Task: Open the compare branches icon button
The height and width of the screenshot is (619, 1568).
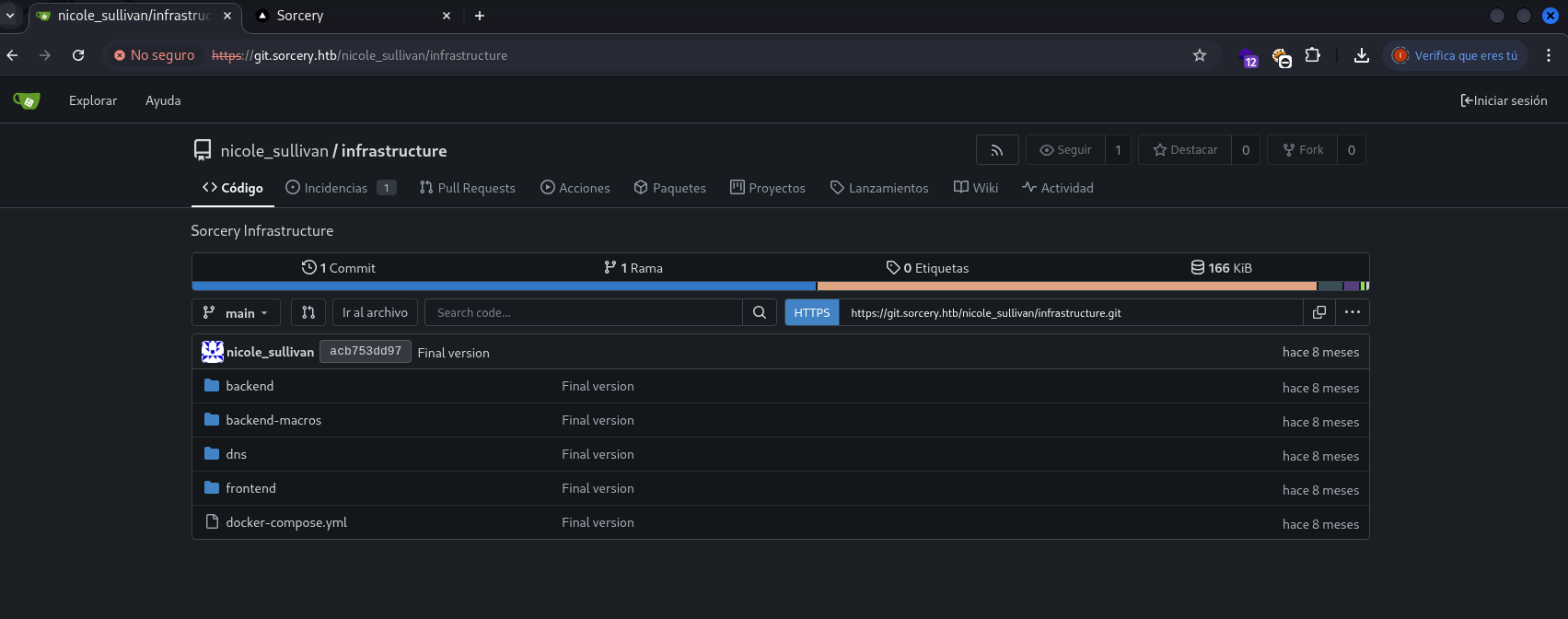Action: [308, 313]
